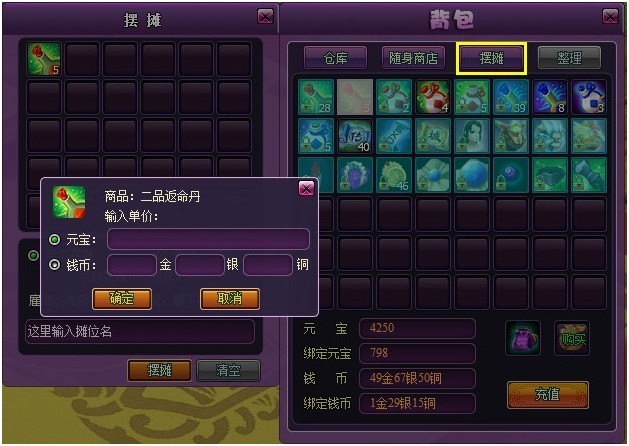This screenshot has width=629, height=446.
Task: Click the stall name input field
Action: pyautogui.click(x=140, y=331)
